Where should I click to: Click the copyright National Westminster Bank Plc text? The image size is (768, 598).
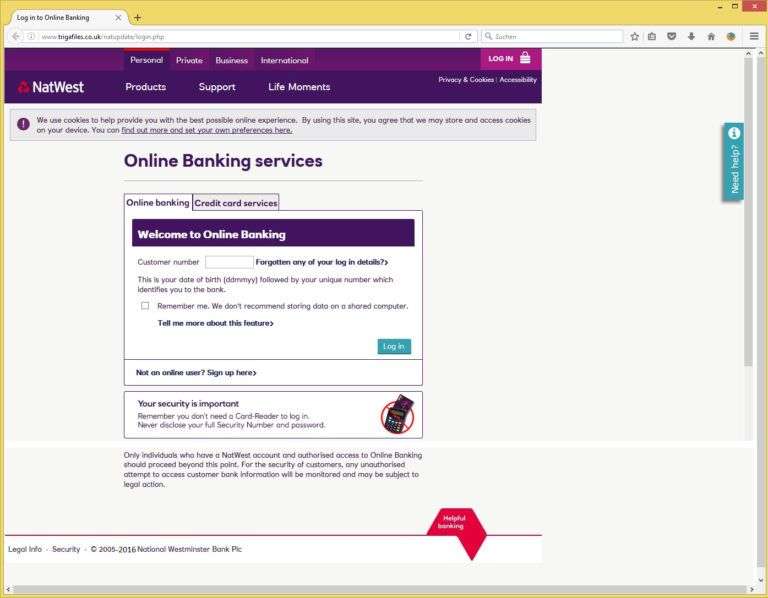[166, 549]
